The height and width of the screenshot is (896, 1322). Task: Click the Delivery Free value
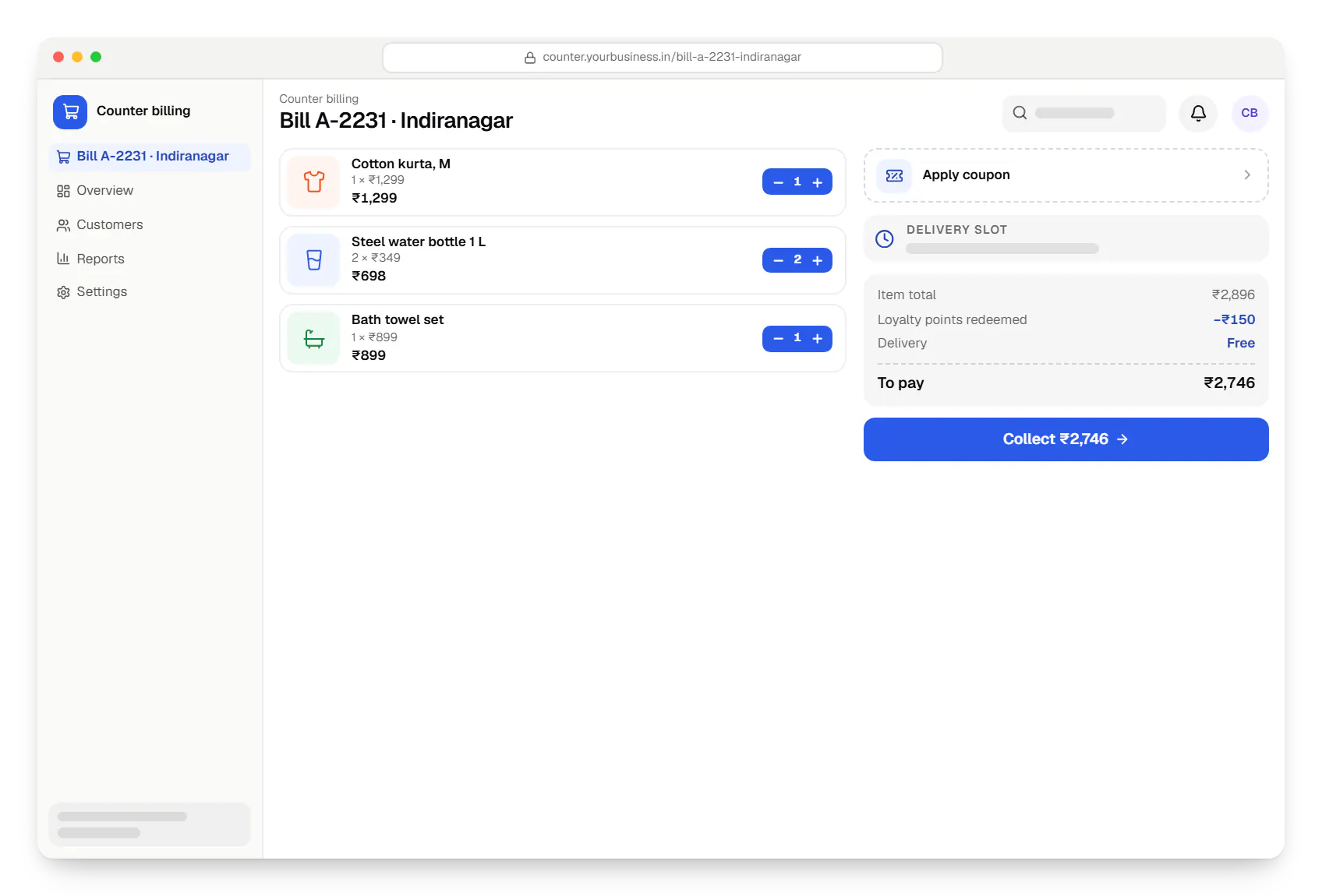click(x=1240, y=344)
